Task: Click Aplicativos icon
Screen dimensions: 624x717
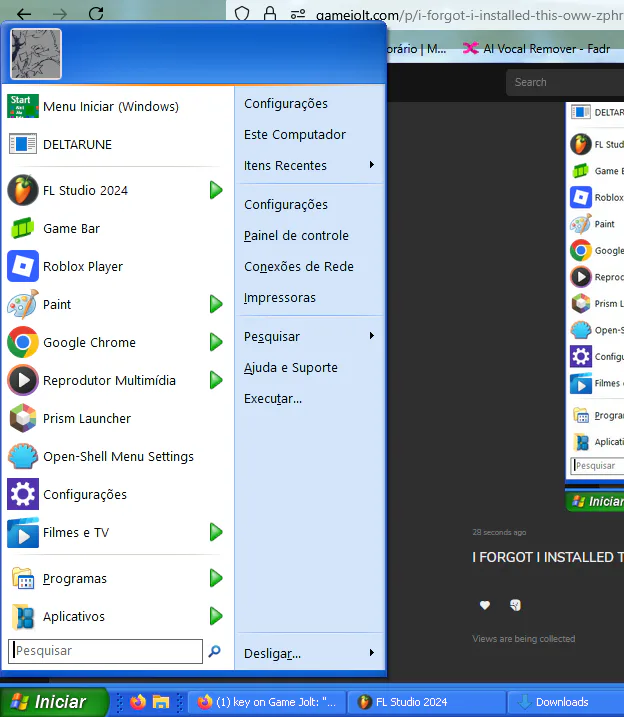Action: coord(23,616)
